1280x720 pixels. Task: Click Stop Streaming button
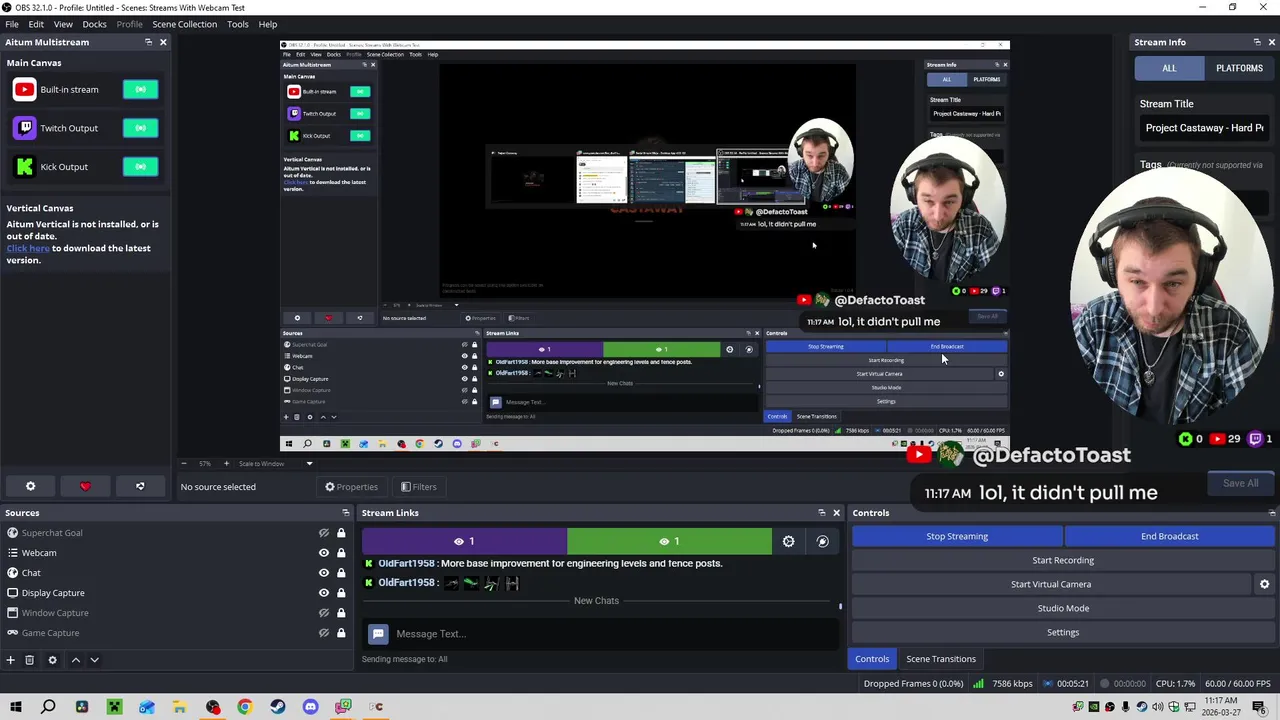[957, 536]
